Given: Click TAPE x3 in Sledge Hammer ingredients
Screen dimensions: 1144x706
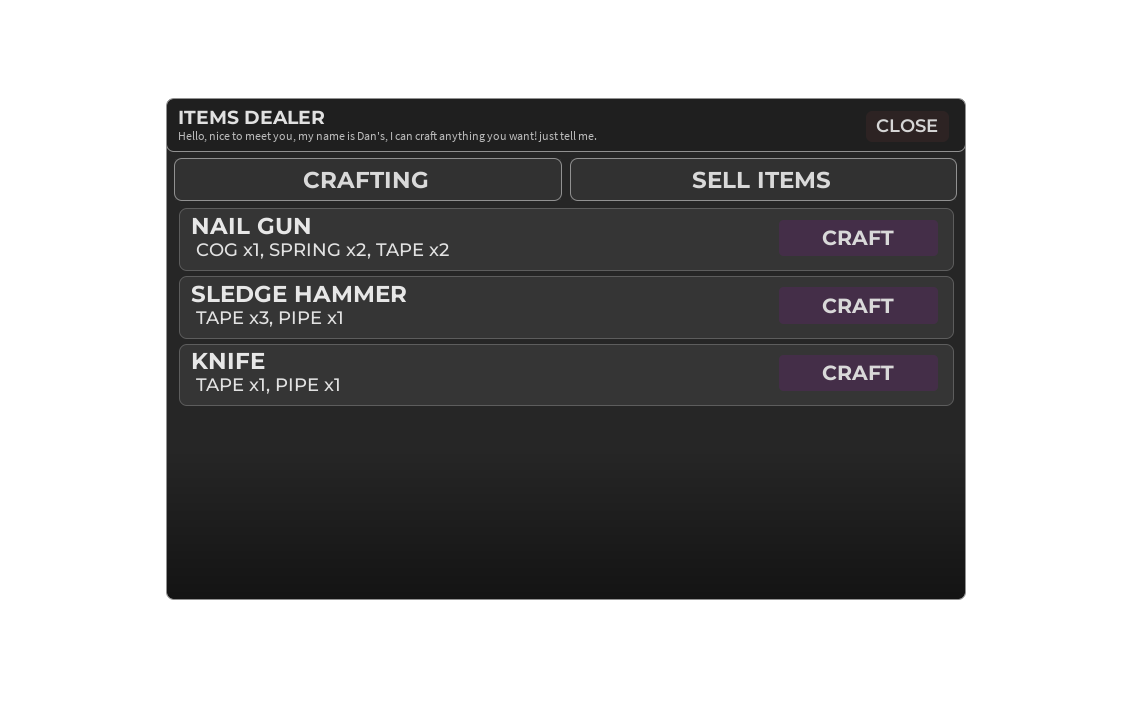Looking at the screenshot, I should coord(233,318).
